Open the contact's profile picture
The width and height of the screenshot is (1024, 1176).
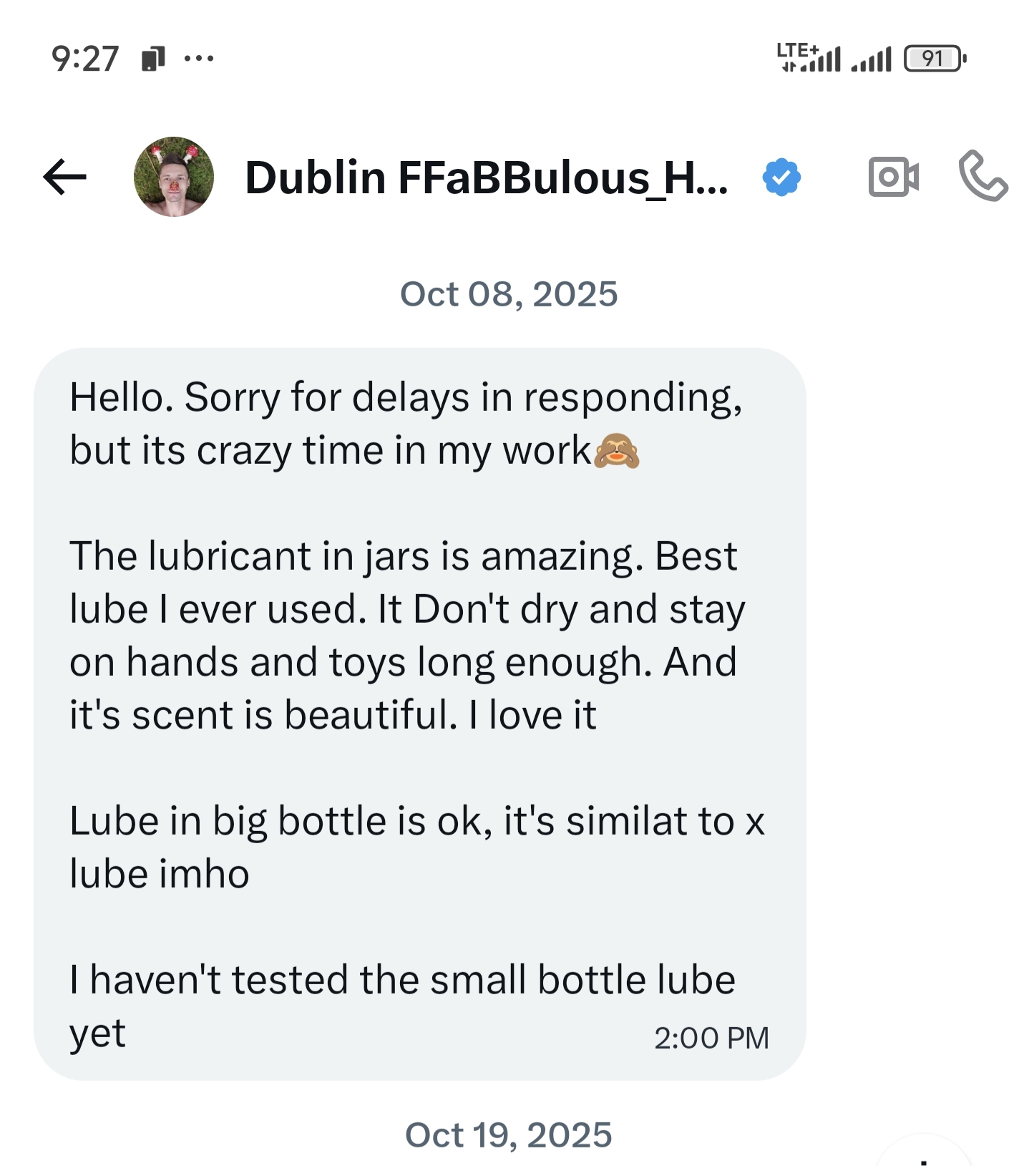[x=174, y=177]
